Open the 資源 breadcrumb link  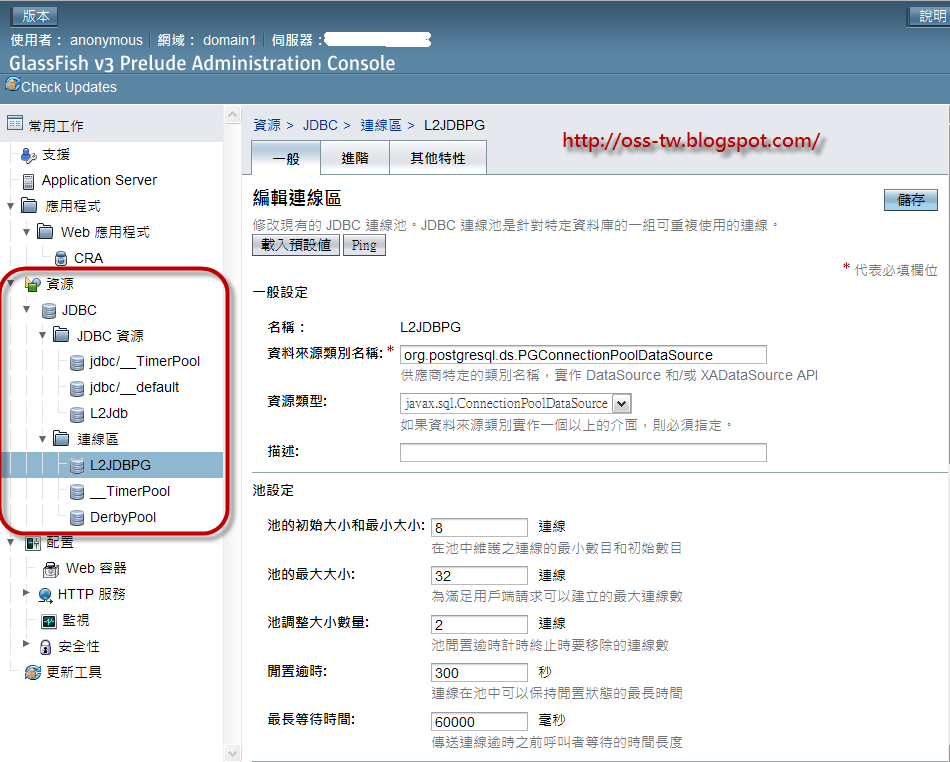(267, 125)
